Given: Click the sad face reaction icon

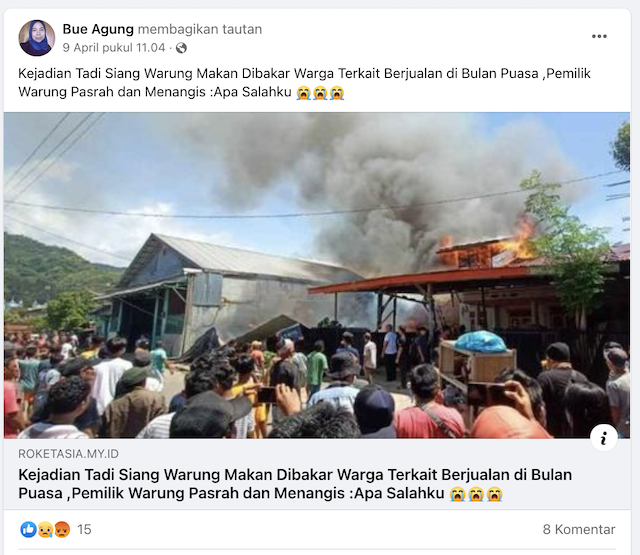Looking at the screenshot, I should click(x=45, y=530).
